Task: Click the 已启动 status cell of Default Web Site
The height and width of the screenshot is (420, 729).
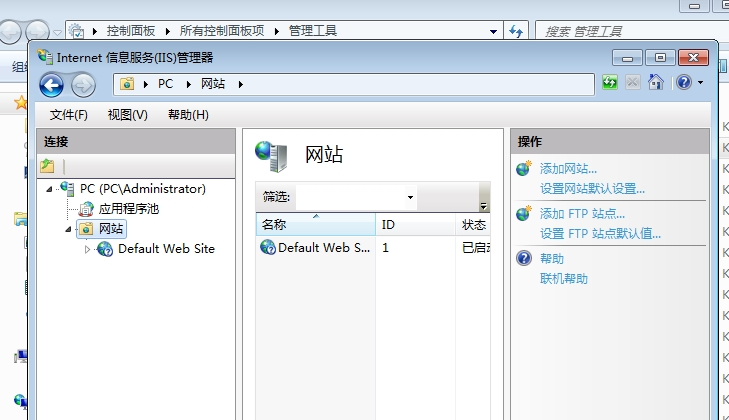Action: tap(476, 247)
